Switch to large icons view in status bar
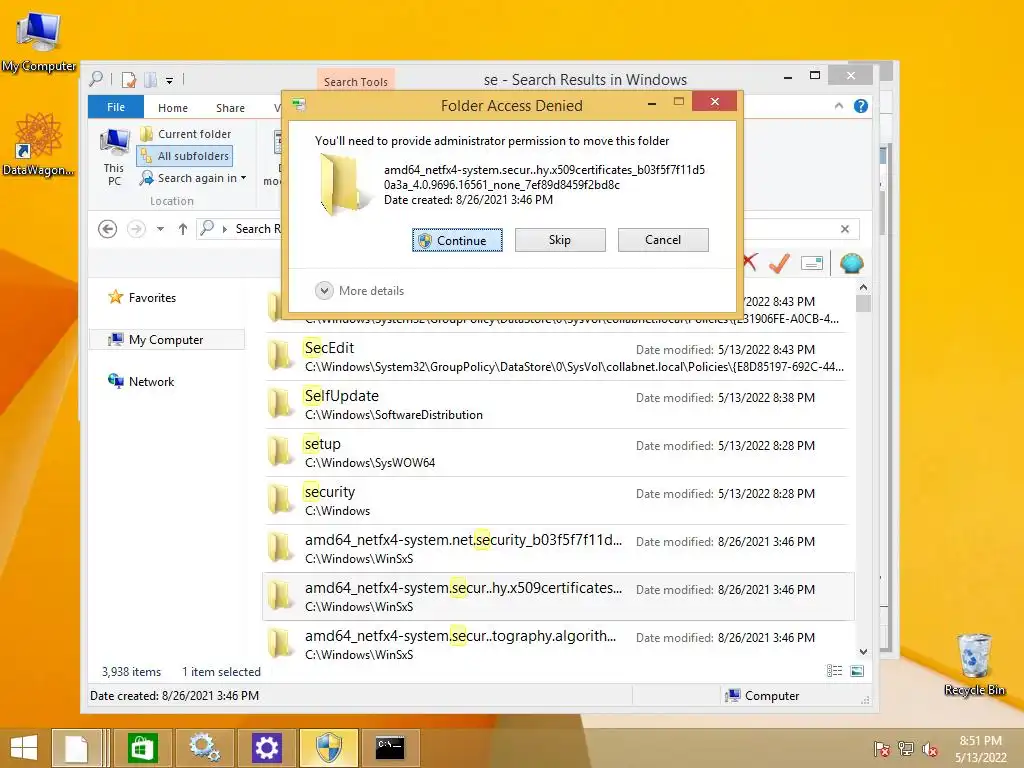Viewport: 1024px width, 768px height. [857, 671]
